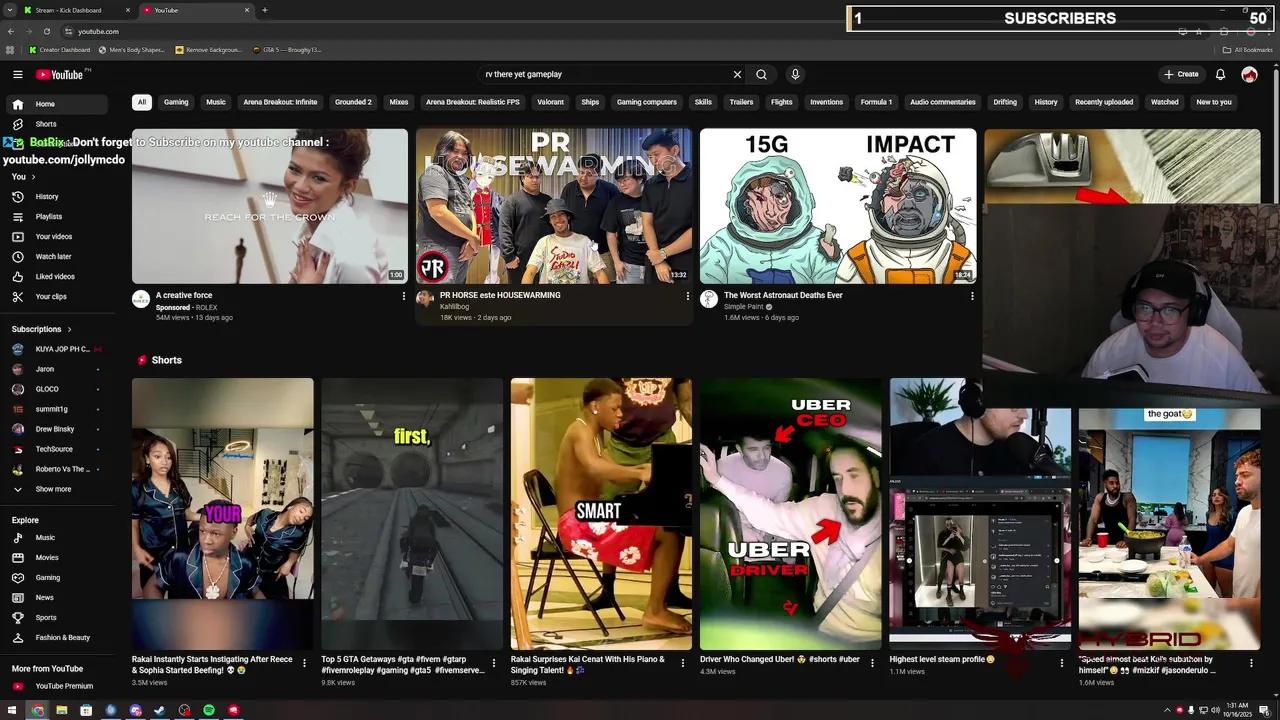
Task: Open options for Rakai Instantly Starts short
Action: 304,662
